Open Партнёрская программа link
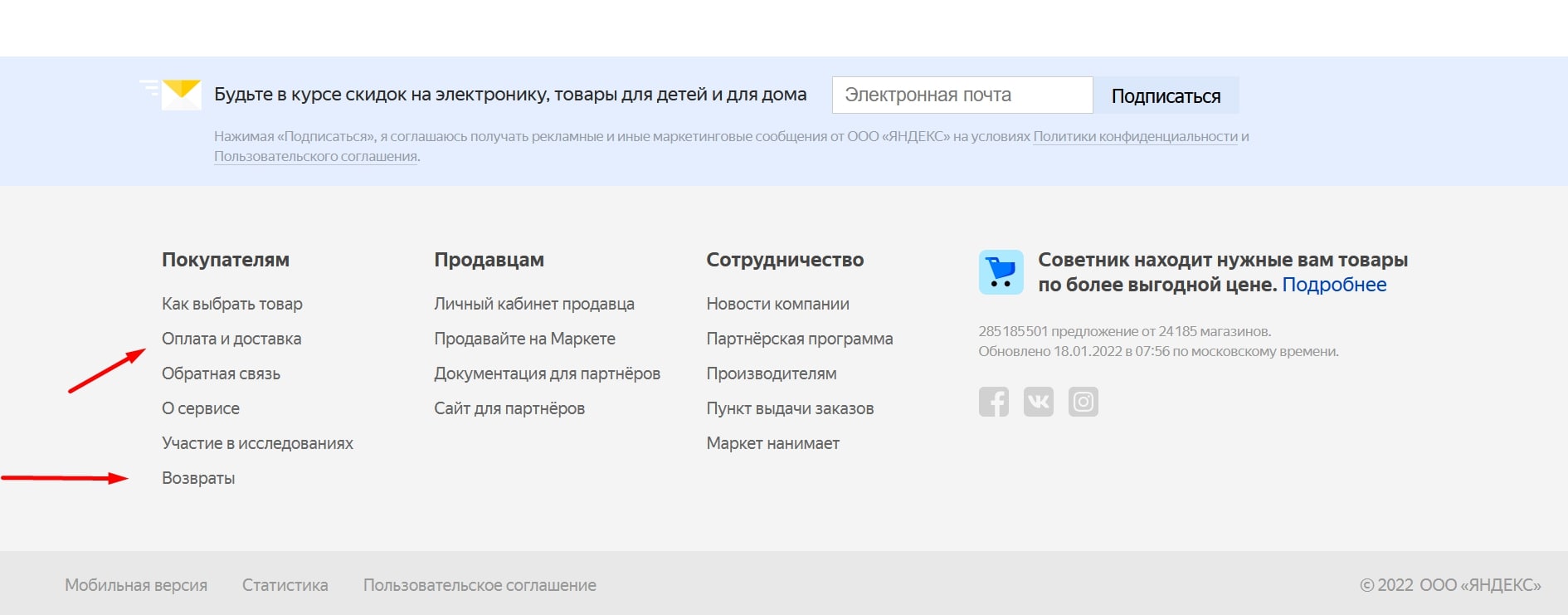 coord(800,339)
